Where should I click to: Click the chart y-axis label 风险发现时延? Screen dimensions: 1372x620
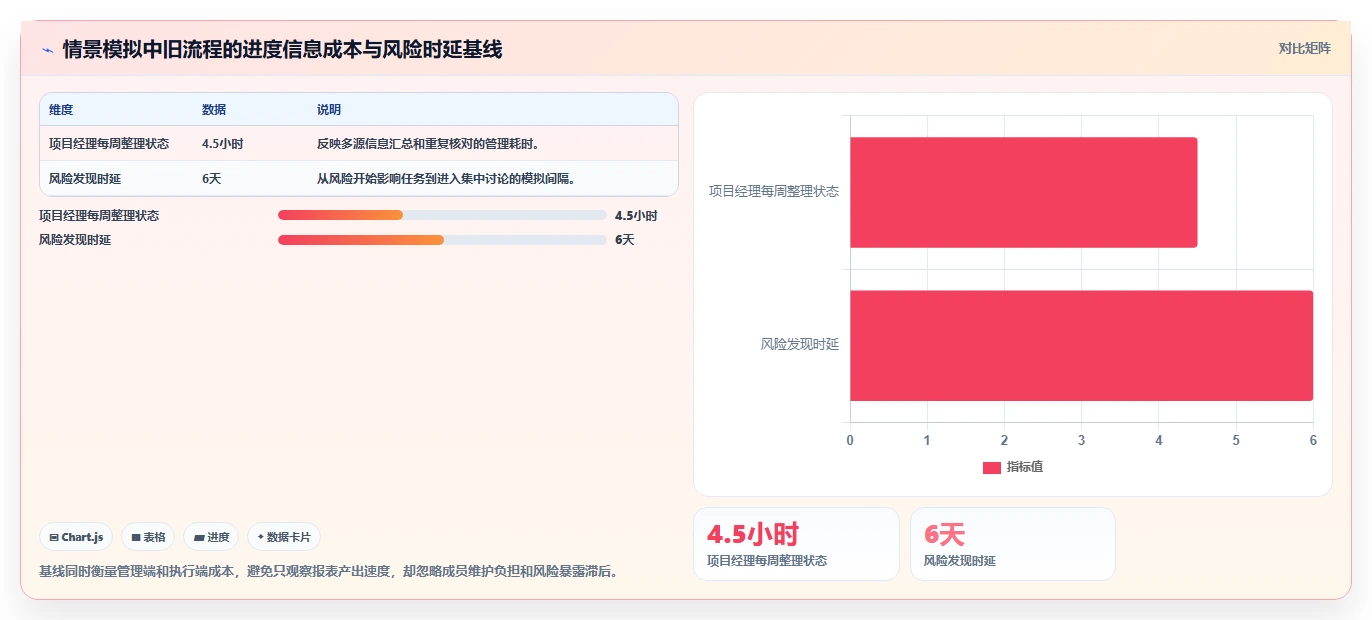tap(800, 344)
